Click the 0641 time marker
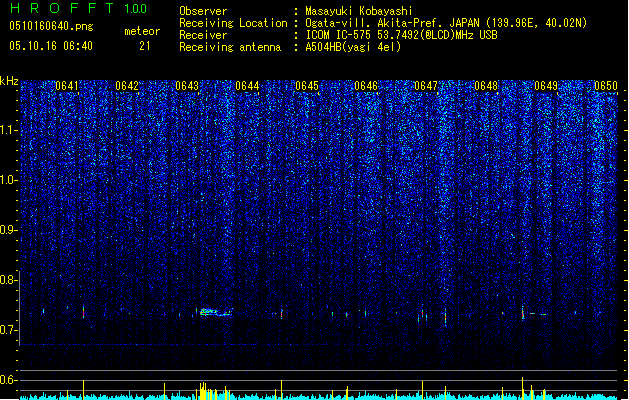 [67, 86]
